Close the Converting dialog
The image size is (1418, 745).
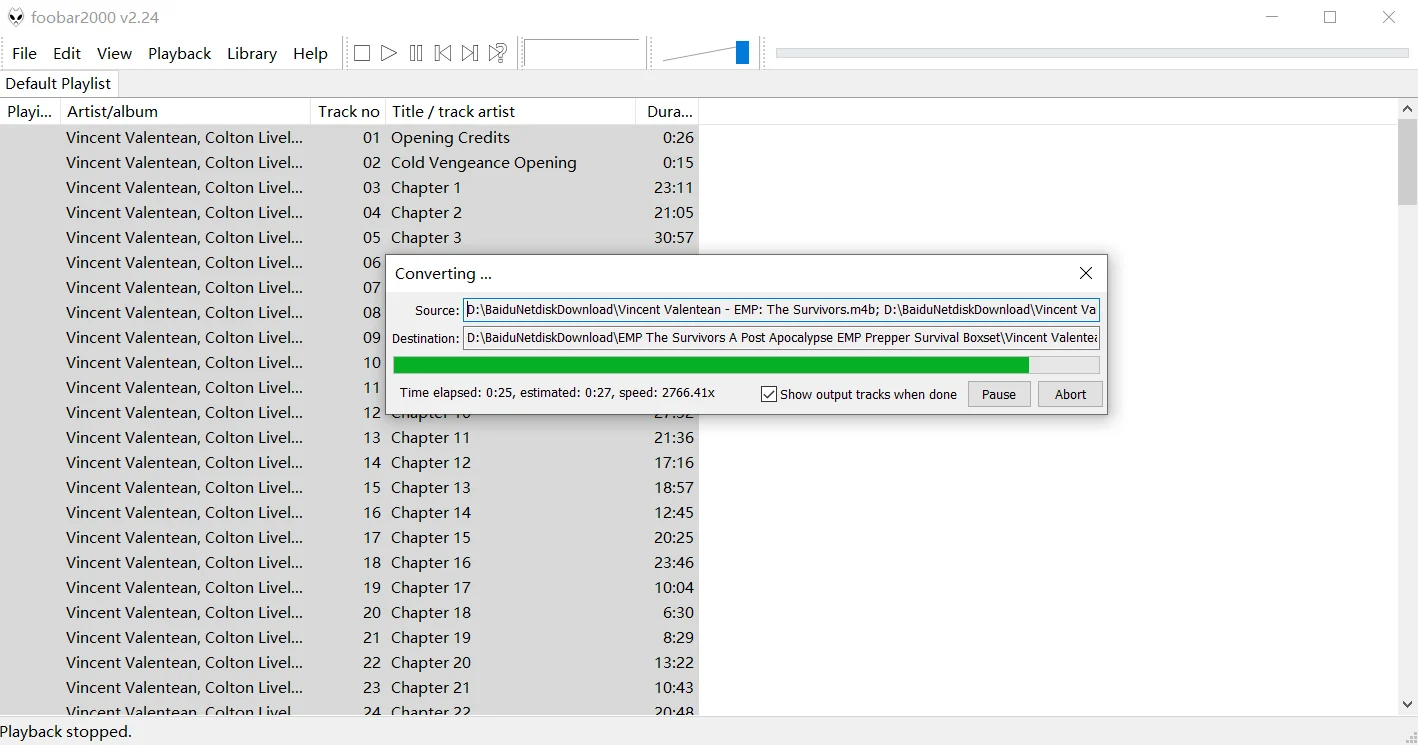1086,273
